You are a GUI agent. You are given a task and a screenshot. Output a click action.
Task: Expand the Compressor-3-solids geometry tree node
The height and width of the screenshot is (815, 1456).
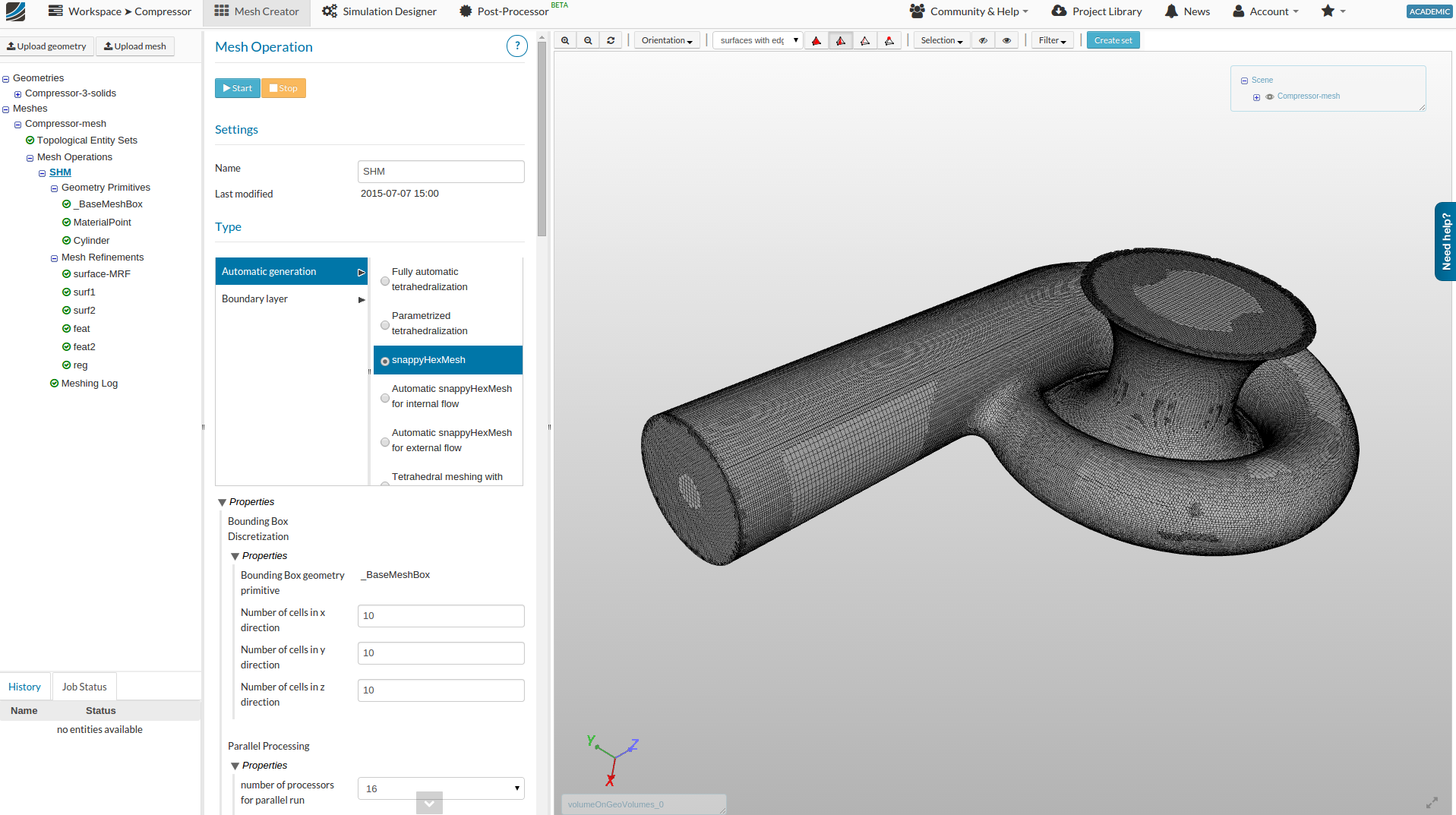coord(17,94)
